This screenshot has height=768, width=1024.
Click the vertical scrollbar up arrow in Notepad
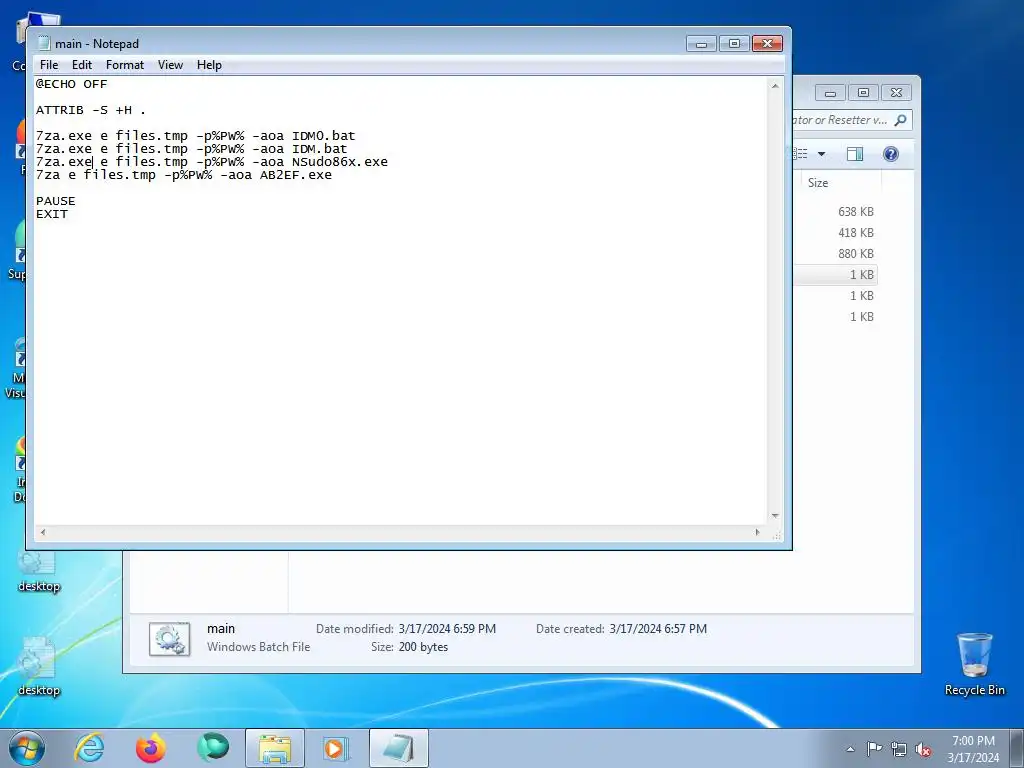[775, 86]
